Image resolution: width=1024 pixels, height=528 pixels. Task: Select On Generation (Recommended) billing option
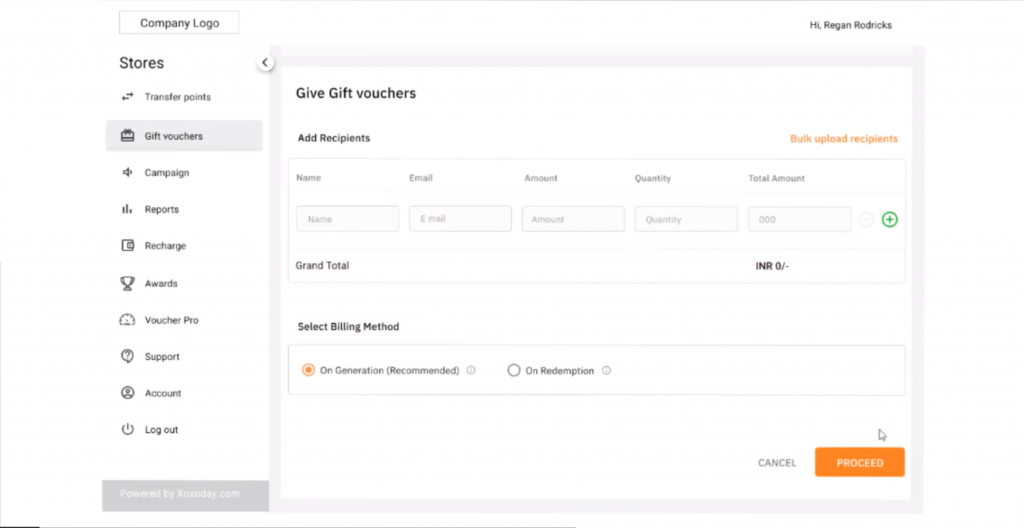click(x=308, y=370)
